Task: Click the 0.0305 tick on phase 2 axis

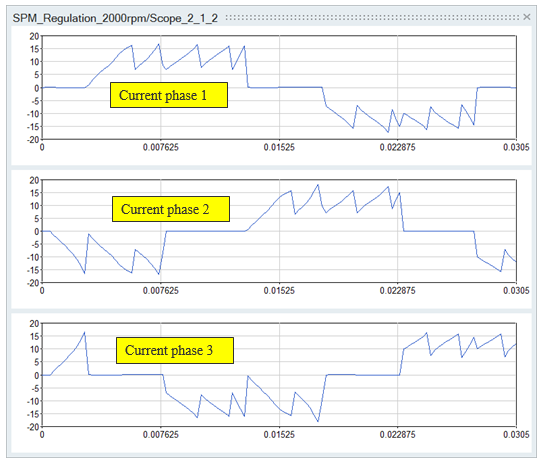Action: [516, 291]
